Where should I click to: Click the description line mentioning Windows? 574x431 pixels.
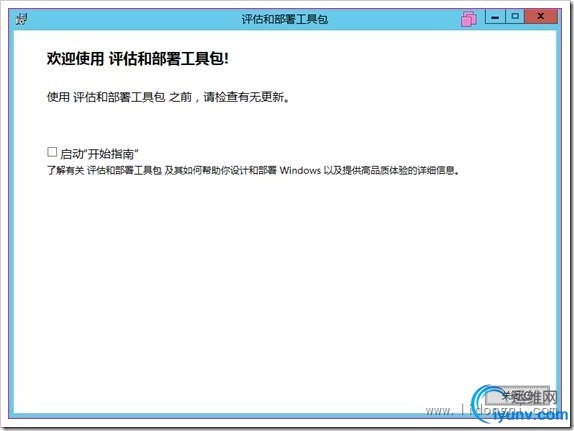pyautogui.click(x=253, y=171)
